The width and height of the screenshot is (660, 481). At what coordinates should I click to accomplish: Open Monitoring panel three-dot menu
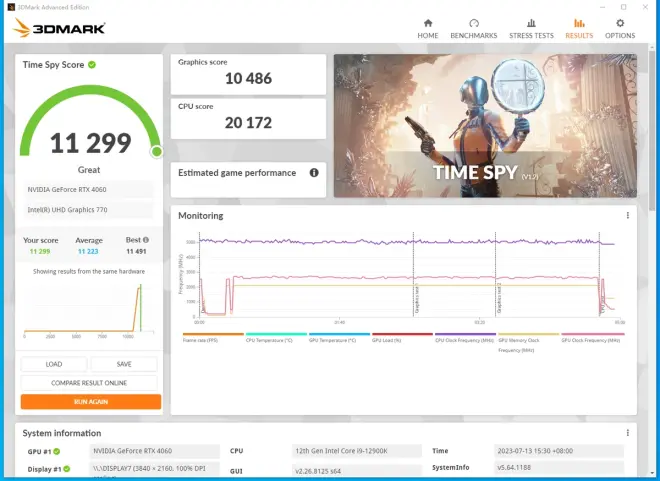coord(628,215)
